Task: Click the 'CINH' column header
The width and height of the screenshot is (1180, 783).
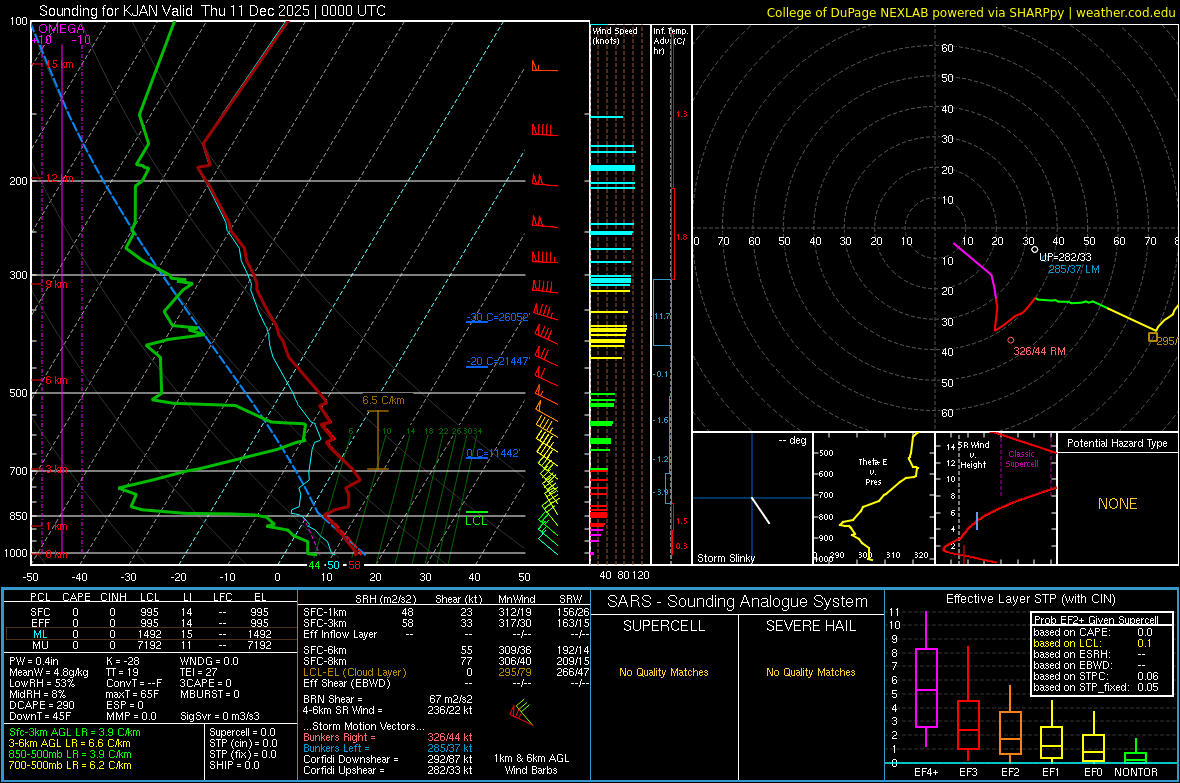Action: click(x=113, y=597)
